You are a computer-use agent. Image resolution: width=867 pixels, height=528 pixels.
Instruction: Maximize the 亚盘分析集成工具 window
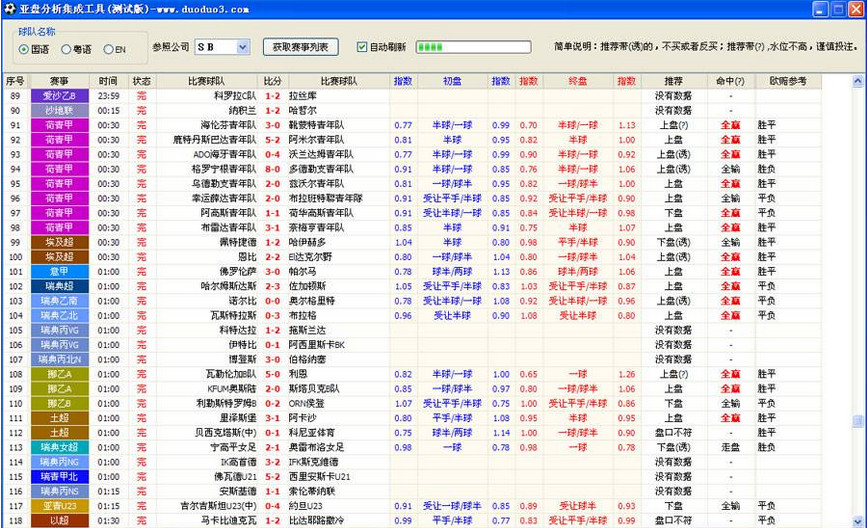coord(838,9)
